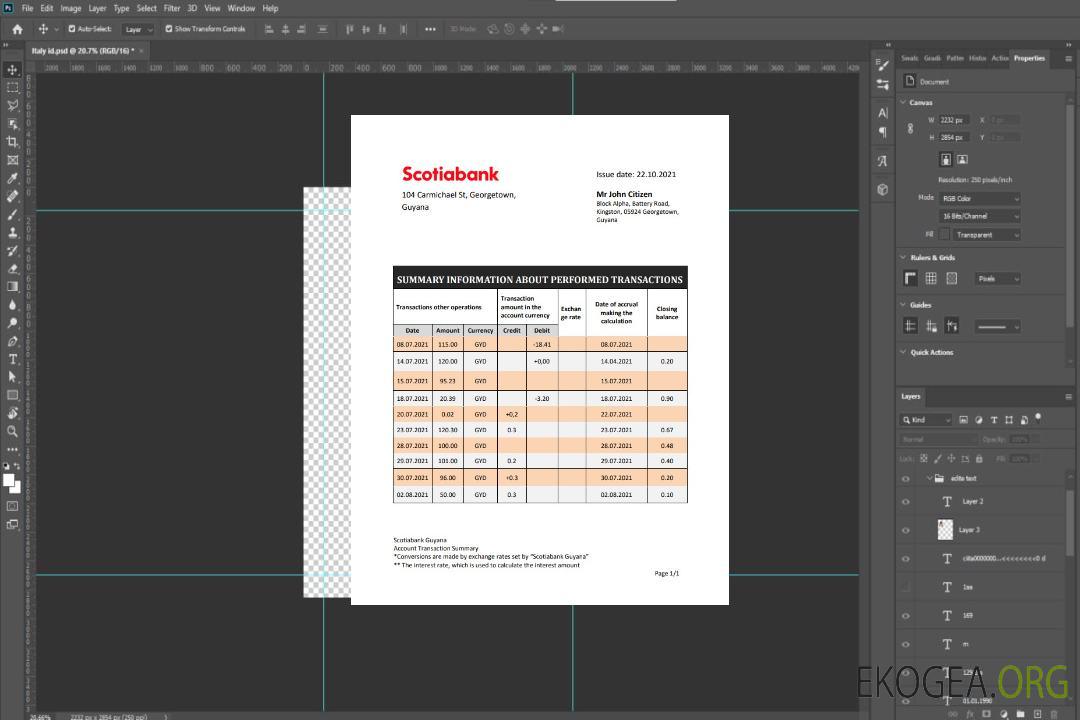Hide the 'm' text layer
Viewport: 1080px width, 720px height.
tap(906, 645)
